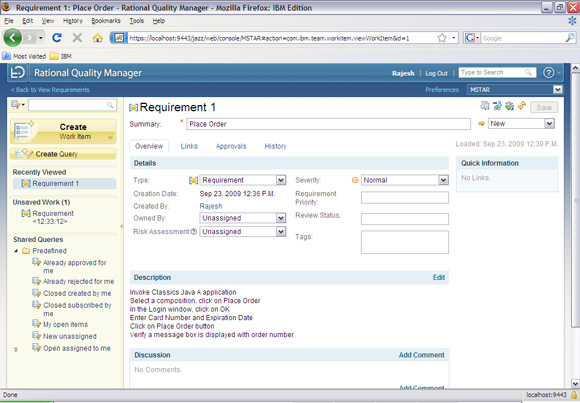Screen dimensions: 580x403
Task: Click the Requirement icon beside the Type dropdown
Action: tap(193, 181)
